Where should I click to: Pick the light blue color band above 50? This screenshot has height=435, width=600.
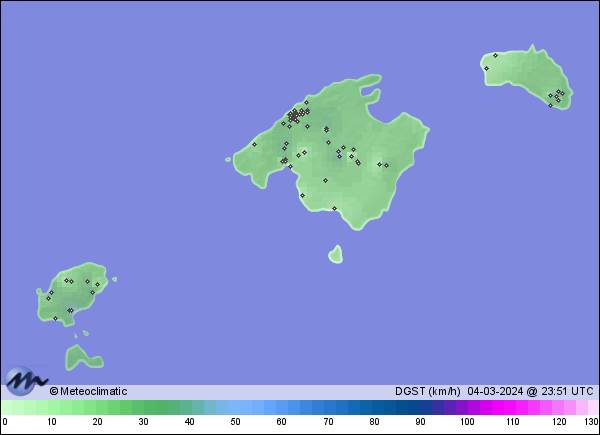235,408
